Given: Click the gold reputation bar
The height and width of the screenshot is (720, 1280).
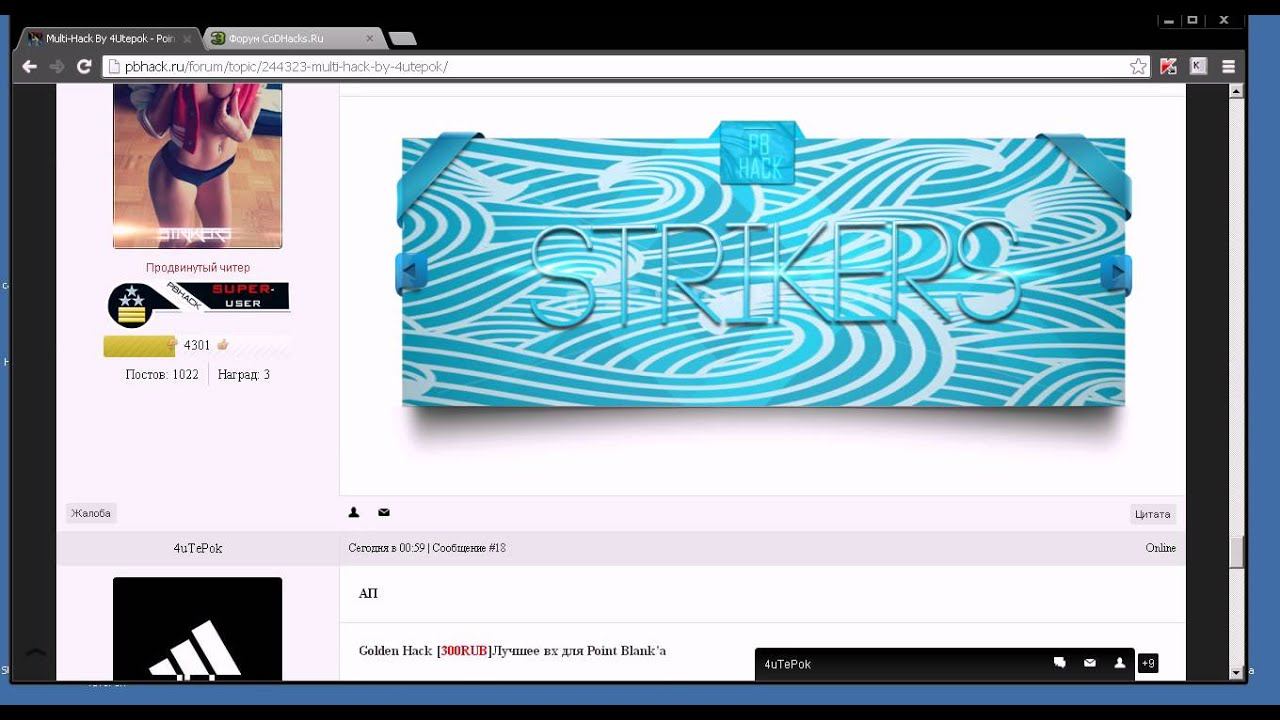Looking at the screenshot, I should (x=139, y=346).
